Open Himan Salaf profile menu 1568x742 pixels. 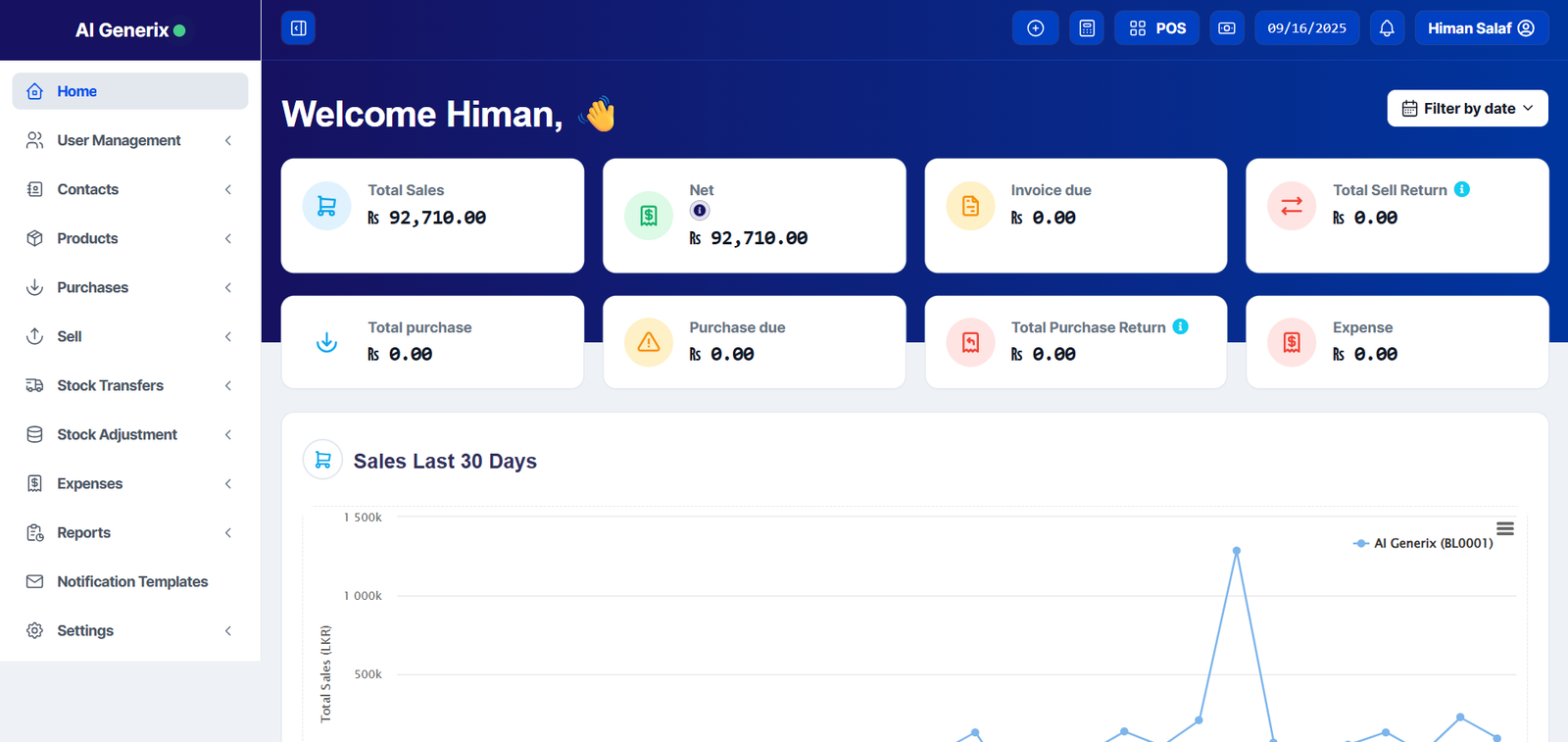1481,28
